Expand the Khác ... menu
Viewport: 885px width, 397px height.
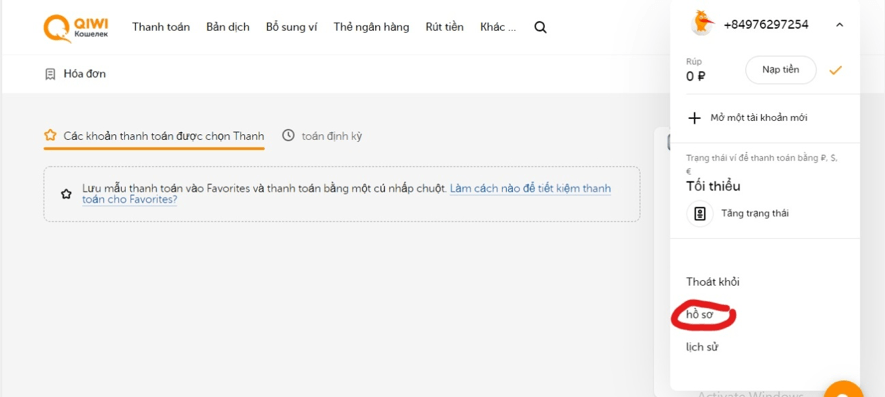coord(498,27)
